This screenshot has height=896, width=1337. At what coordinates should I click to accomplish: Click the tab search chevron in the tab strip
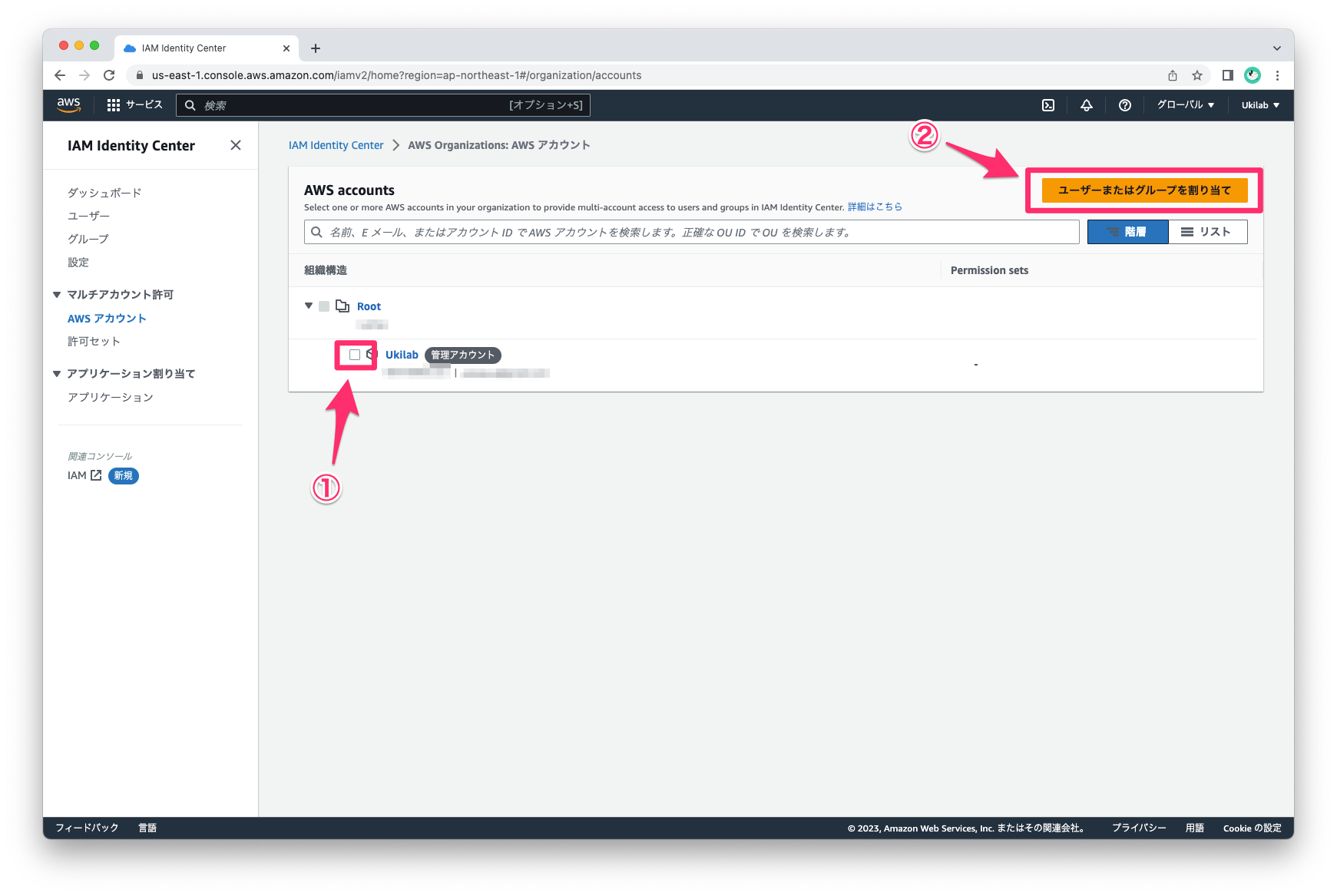coord(1277,48)
